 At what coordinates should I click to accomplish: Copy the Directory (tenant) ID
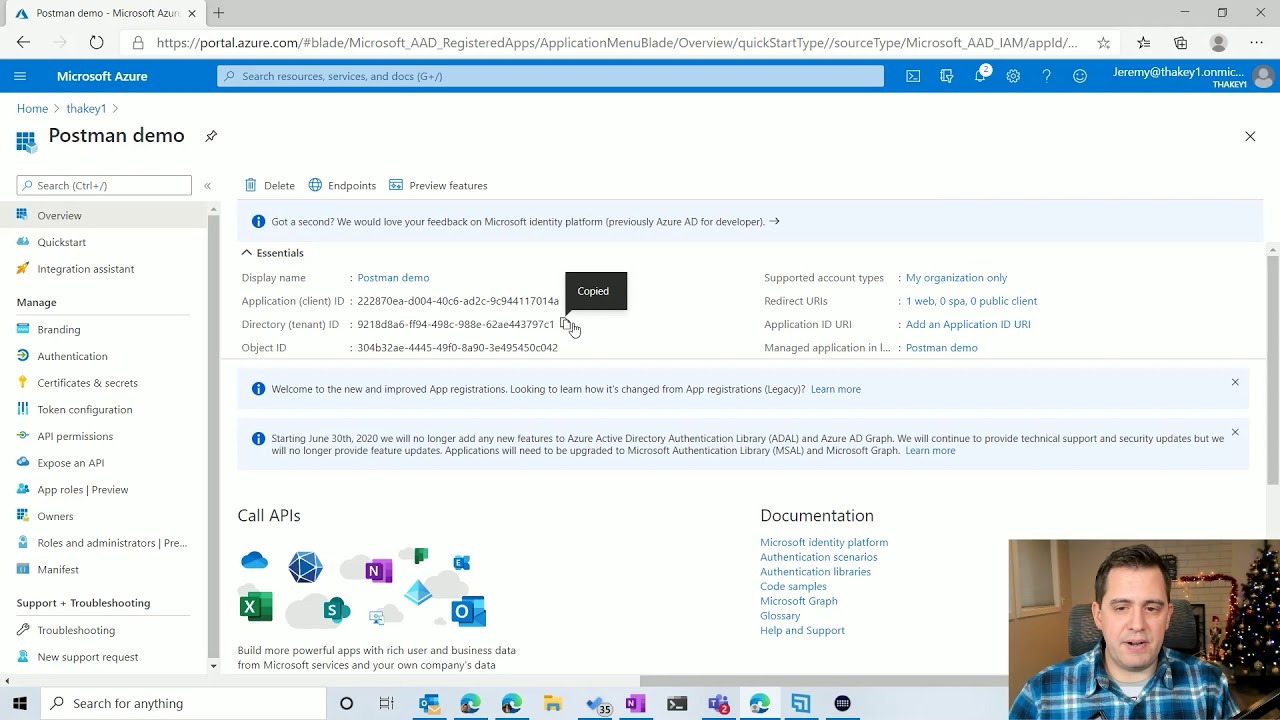(566, 324)
